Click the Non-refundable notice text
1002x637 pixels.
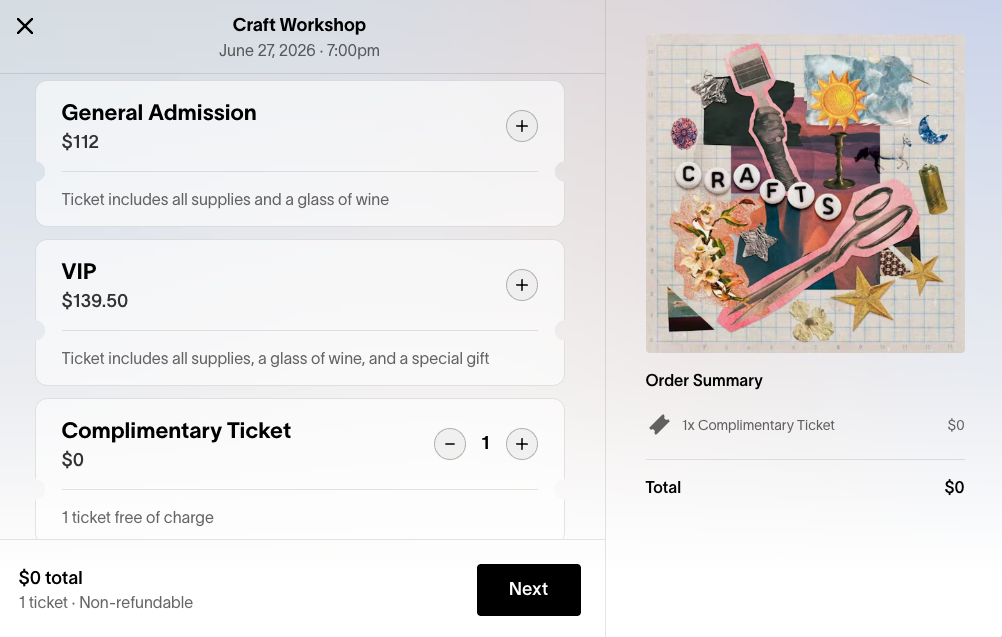pos(136,602)
